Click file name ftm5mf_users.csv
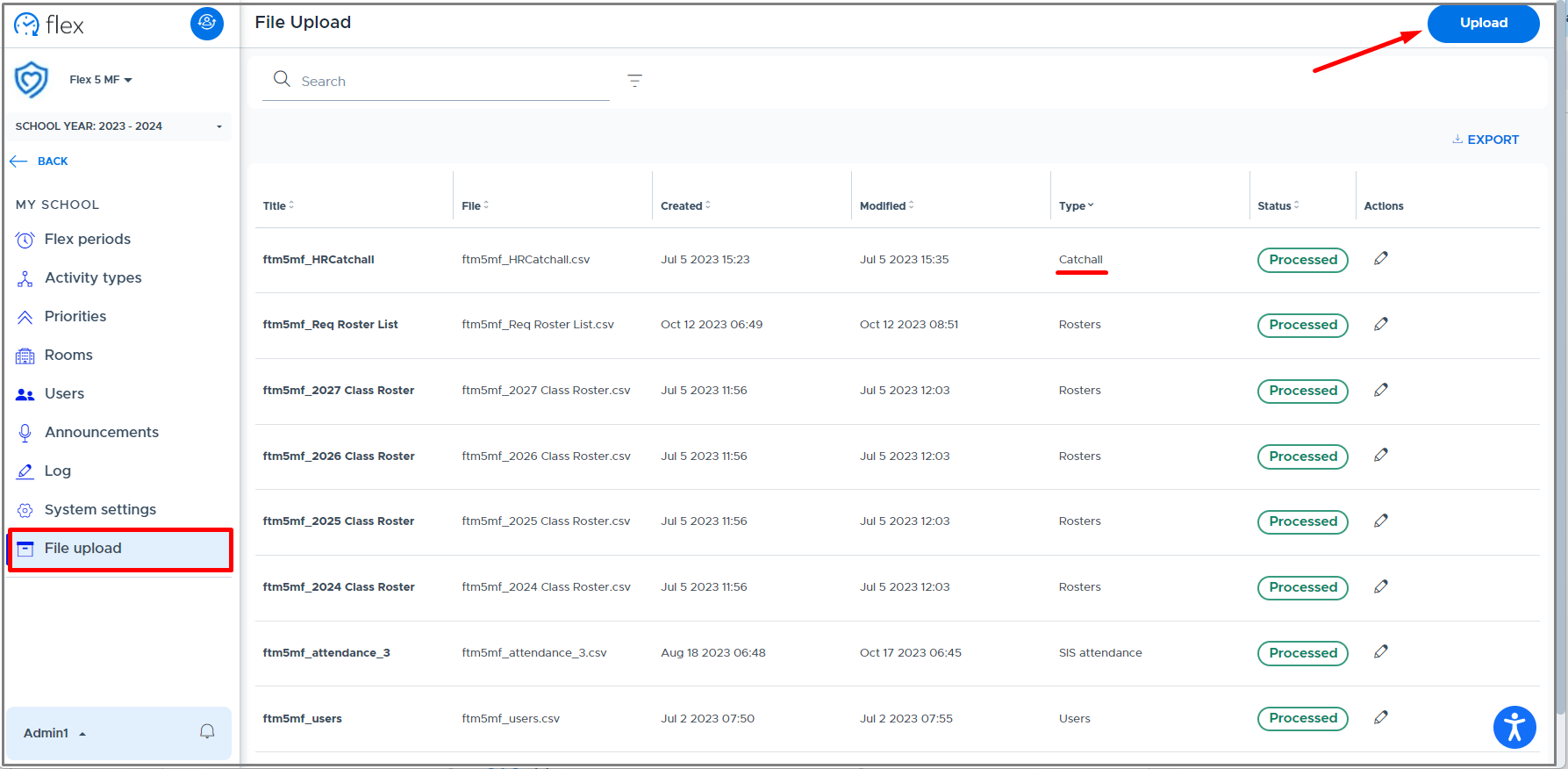 click(511, 718)
